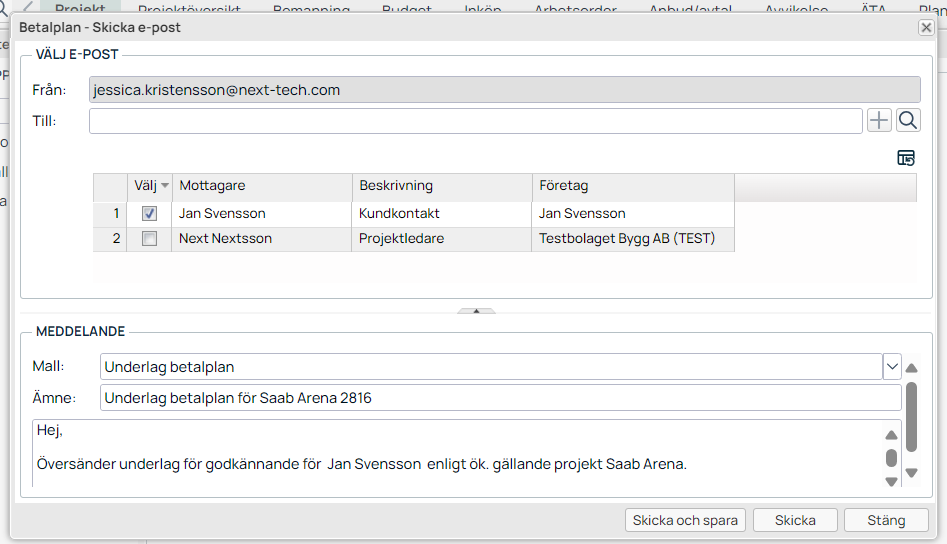Check the Next Nextsson recipient checkbox
Image resolution: width=947 pixels, height=544 pixels.
(149, 238)
